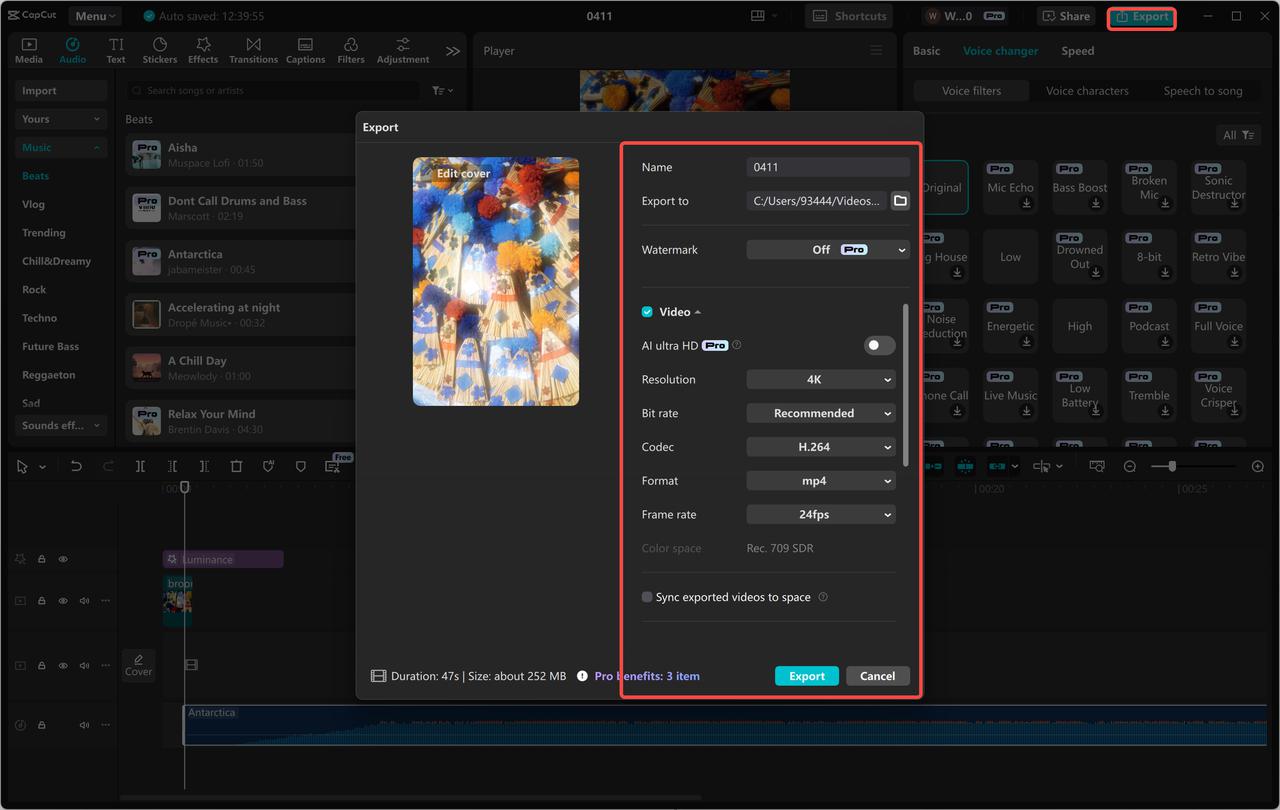Open the Frame rate dropdown showing 24fps
Viewport: 1280px width, 810px height.
820,514
